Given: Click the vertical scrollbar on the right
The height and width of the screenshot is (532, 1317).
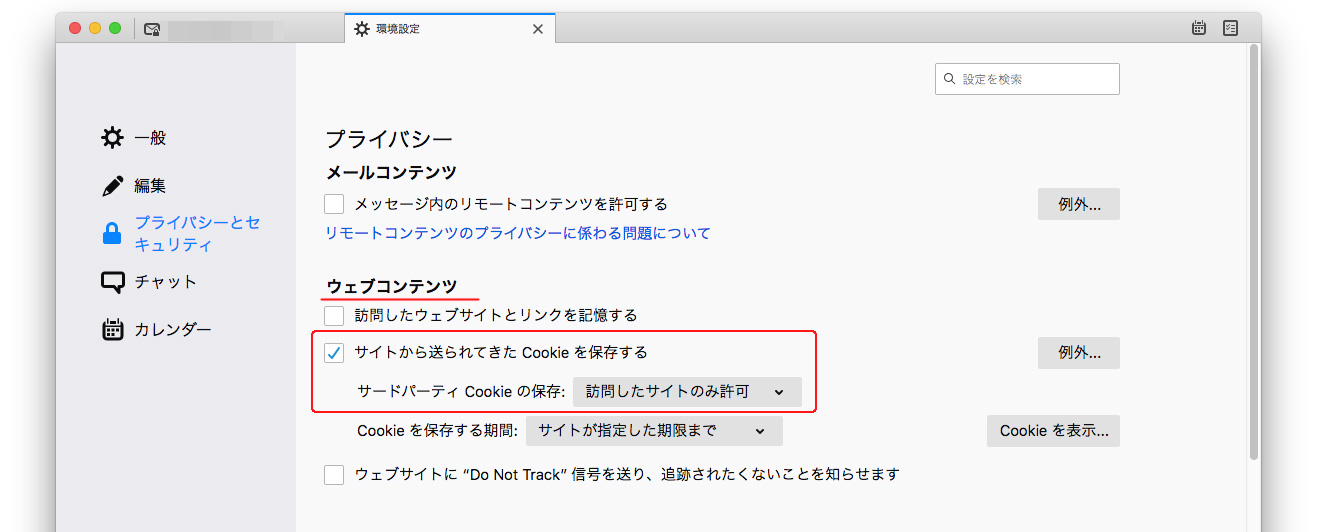Looking at the screenshot, I should pyautogui.click(x=1255, y=250).
